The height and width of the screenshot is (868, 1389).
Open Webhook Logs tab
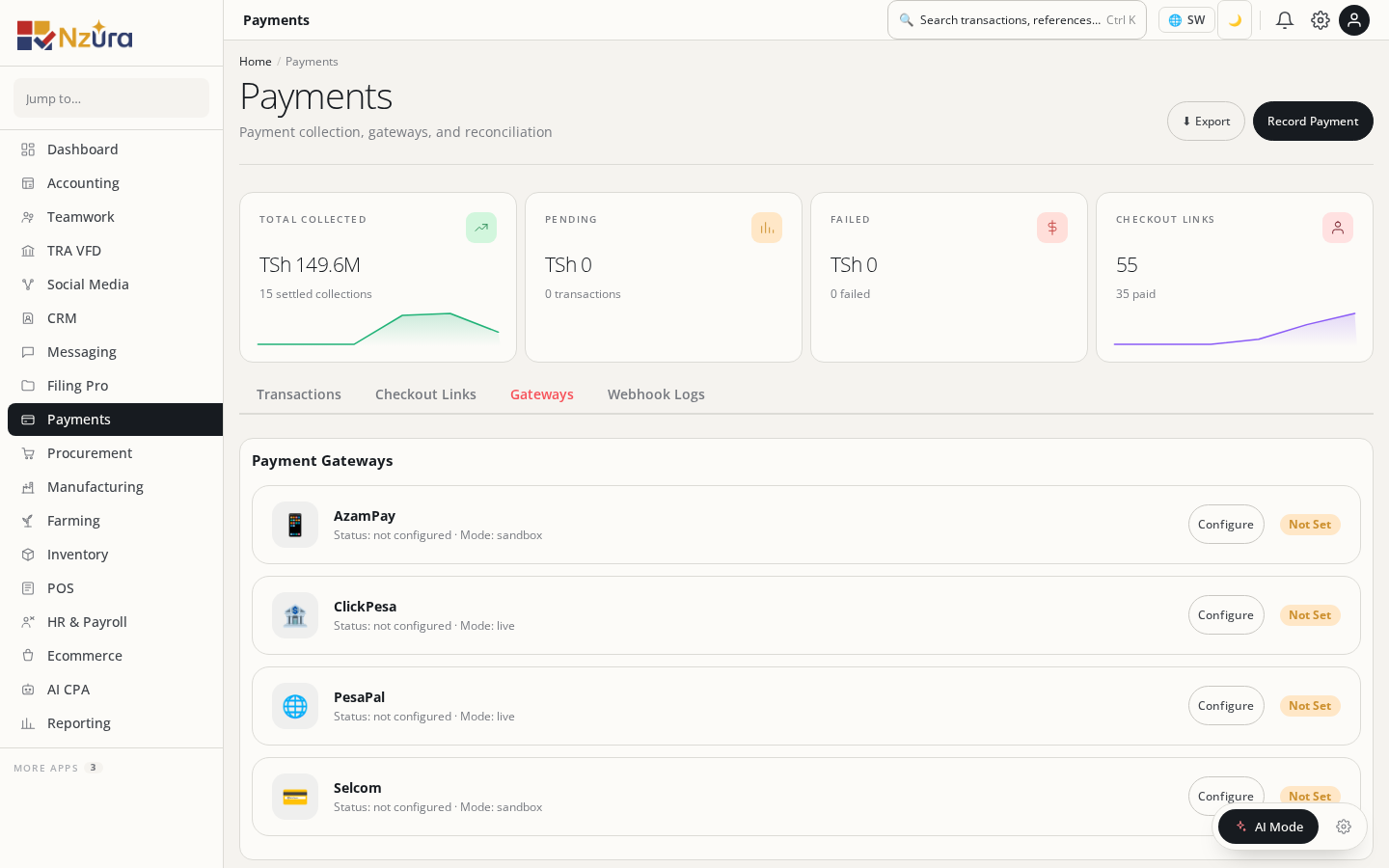tap(656, 394)
